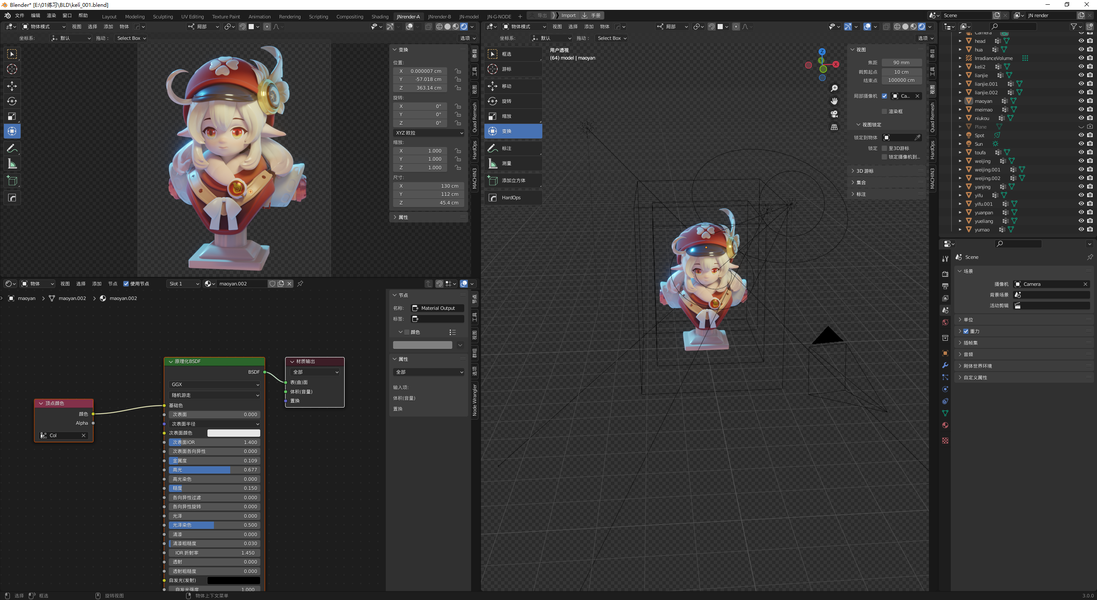Open the white subsurface color swatch
This screenshot has height=600, width=1097.
(x=234, y=433)
